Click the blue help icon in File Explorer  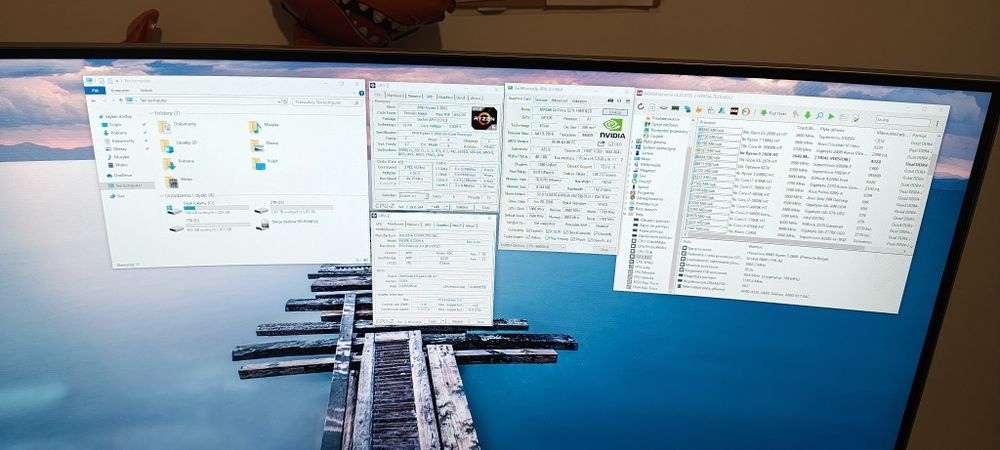[x=361, y=93]
